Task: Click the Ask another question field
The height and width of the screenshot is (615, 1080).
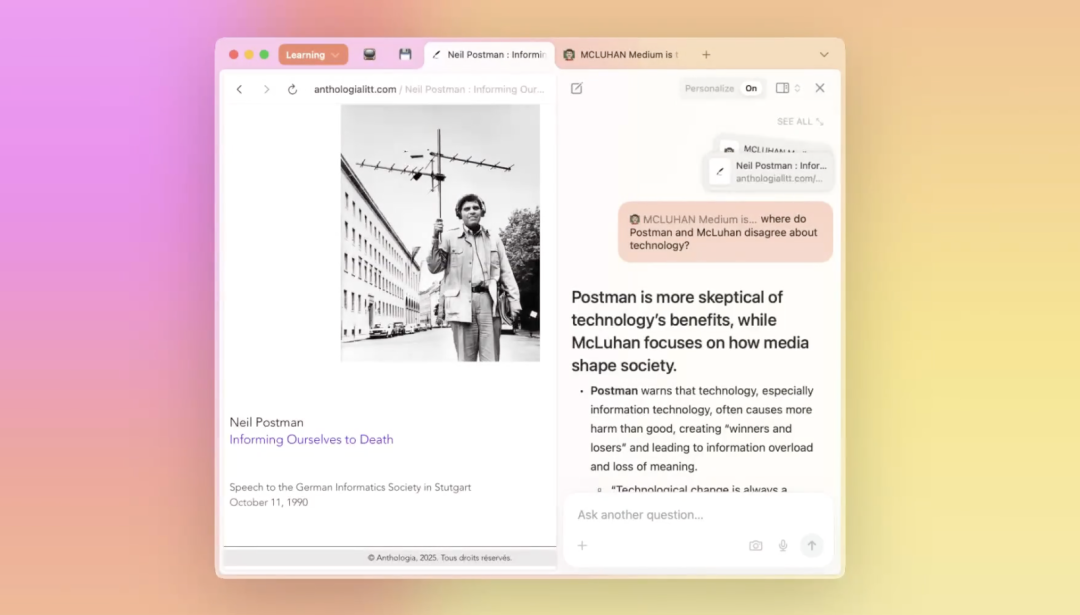Action: coord(697,515)
